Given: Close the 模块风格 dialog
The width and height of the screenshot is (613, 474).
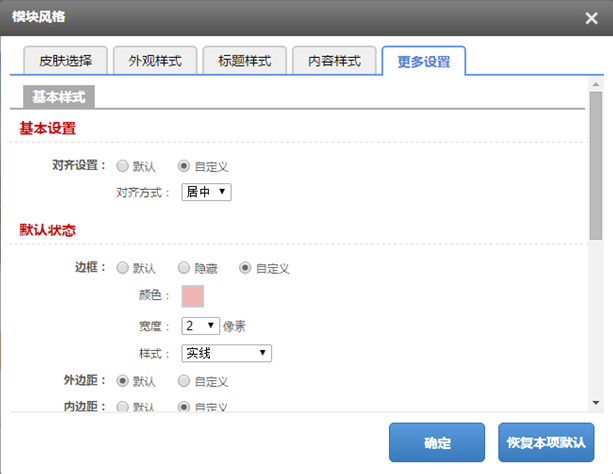Looking at the screenshot, I should pos(591,18).
